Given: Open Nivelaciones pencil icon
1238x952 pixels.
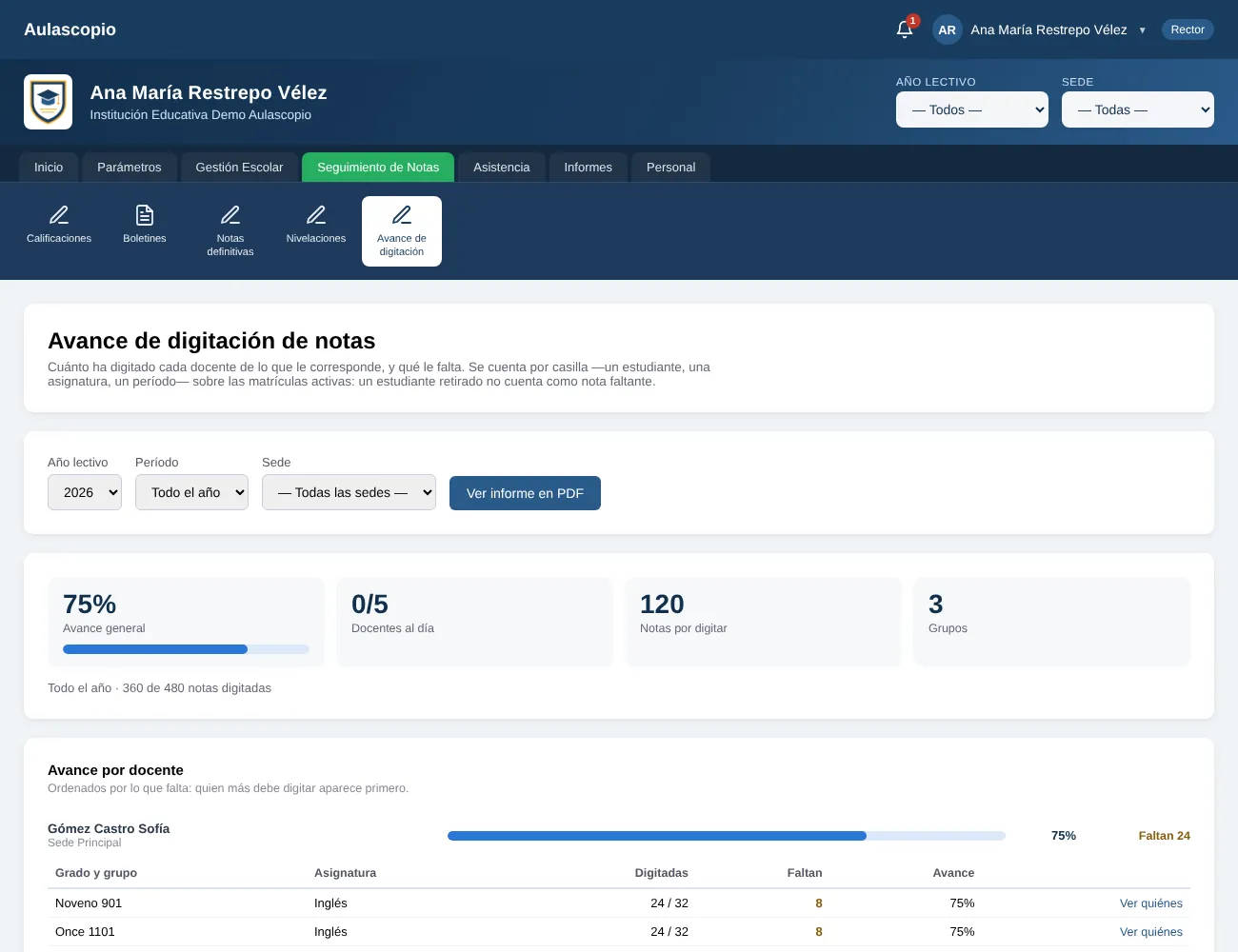Looking at the screenshot, I should tap(316, 215).
